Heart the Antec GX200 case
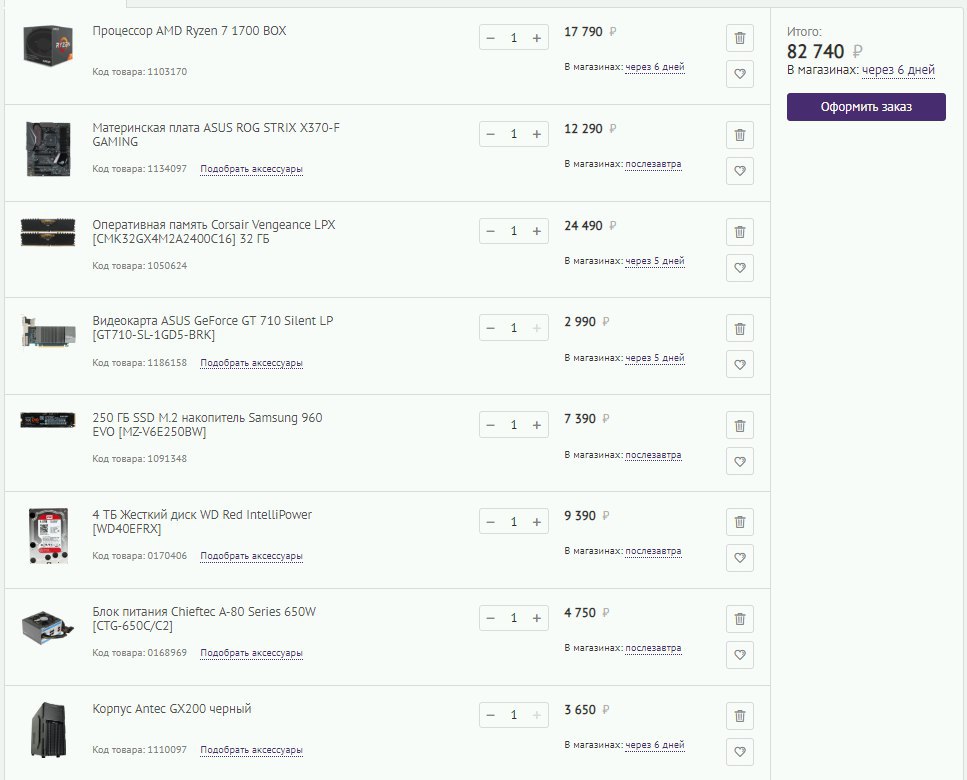The image size is (967, 780). (739, 752)
